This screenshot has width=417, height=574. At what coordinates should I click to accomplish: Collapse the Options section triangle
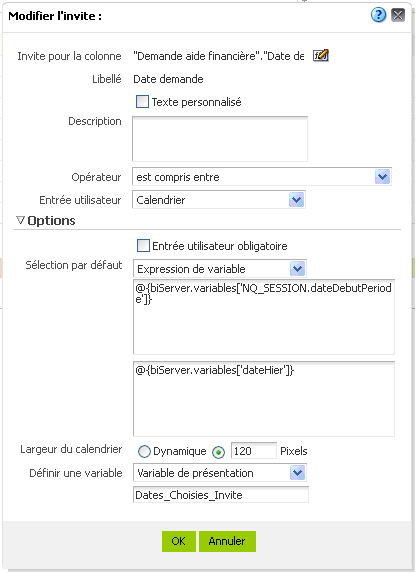click(x=21, y=220)
